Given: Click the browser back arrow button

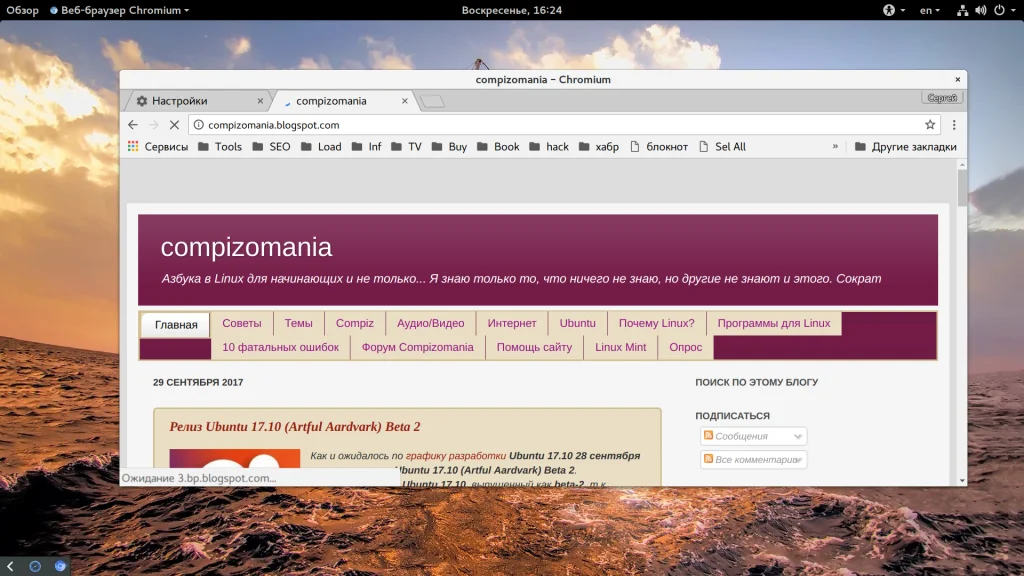Looking at the screenshot, I should [133, 125].
